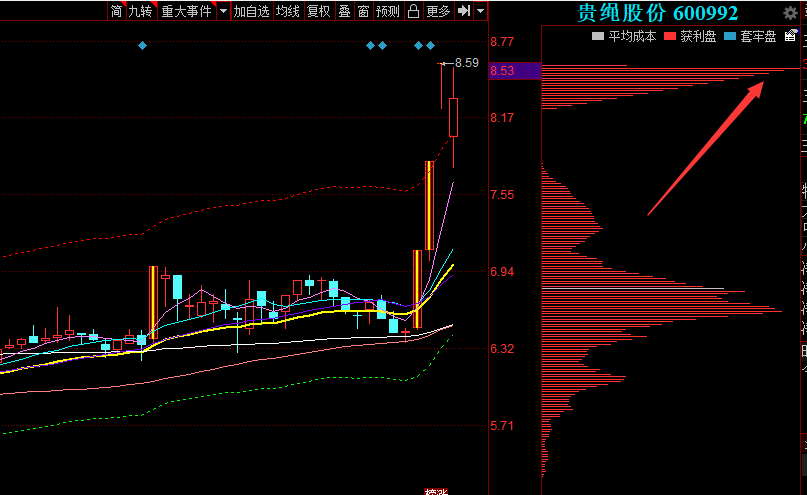Click the grey 平均成本 legend swatch
The image size is (807, 495).
coord(598,37)
